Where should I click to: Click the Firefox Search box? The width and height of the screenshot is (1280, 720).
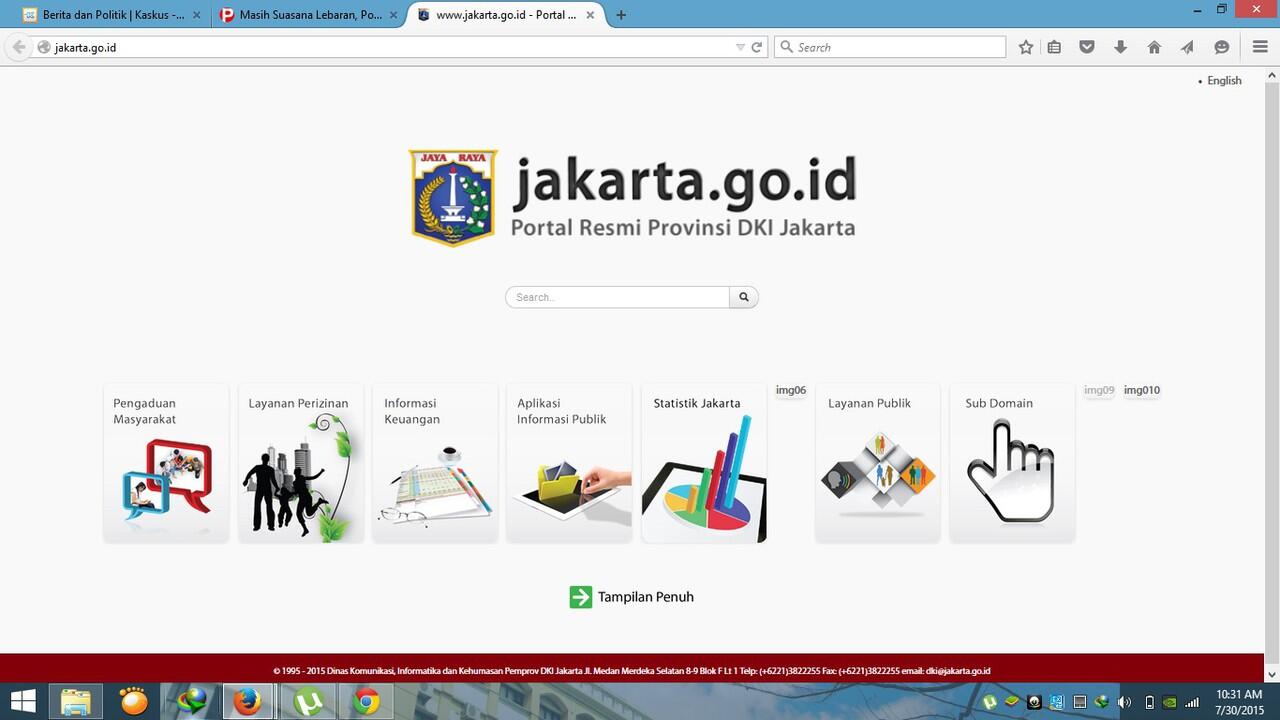(x=889, y=47)
